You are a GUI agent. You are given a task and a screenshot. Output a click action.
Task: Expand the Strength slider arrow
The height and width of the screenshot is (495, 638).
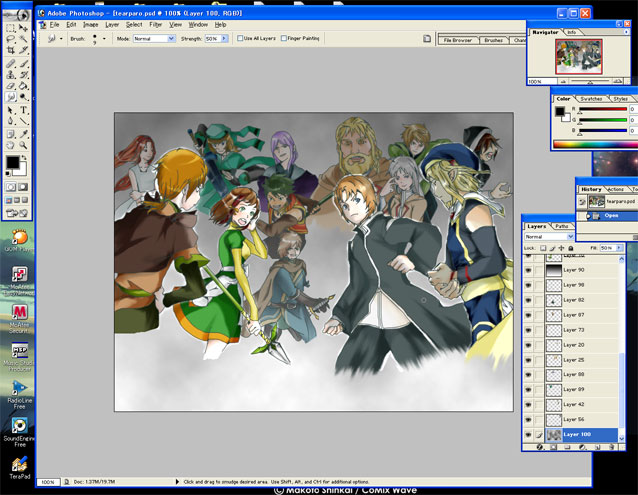pyautogui.click(x=225, y=38)
